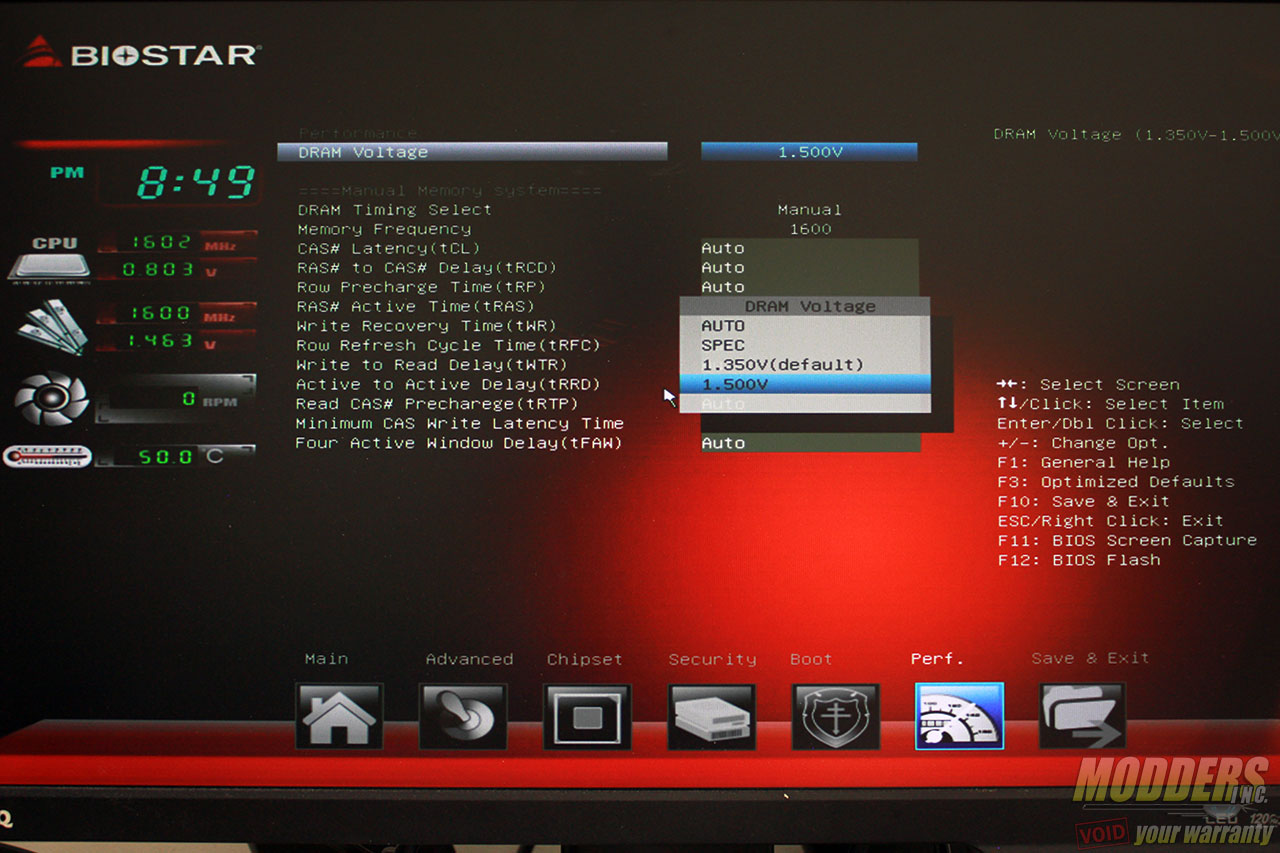Open Four Active Window Delay Auto value

[810, 443]
